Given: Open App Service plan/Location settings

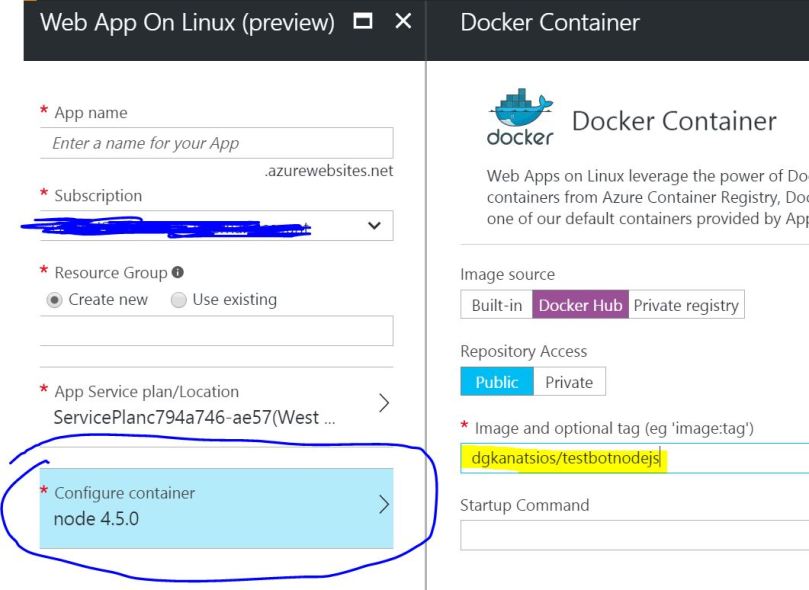Looking at the screenshot, I should [x=200, y=404].
